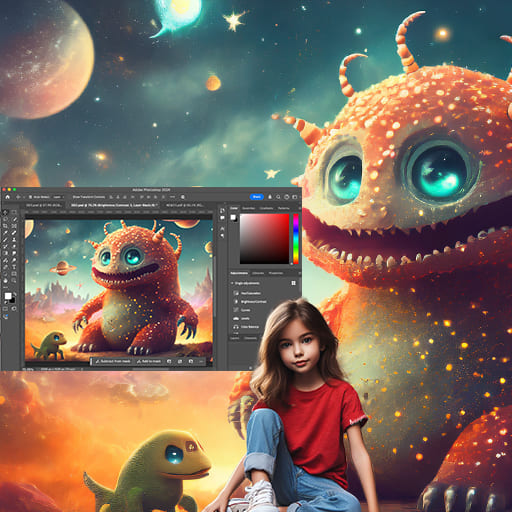Click the gear icon in options bar
Viewport: 512px width, 512px height.
pos(183,197)
